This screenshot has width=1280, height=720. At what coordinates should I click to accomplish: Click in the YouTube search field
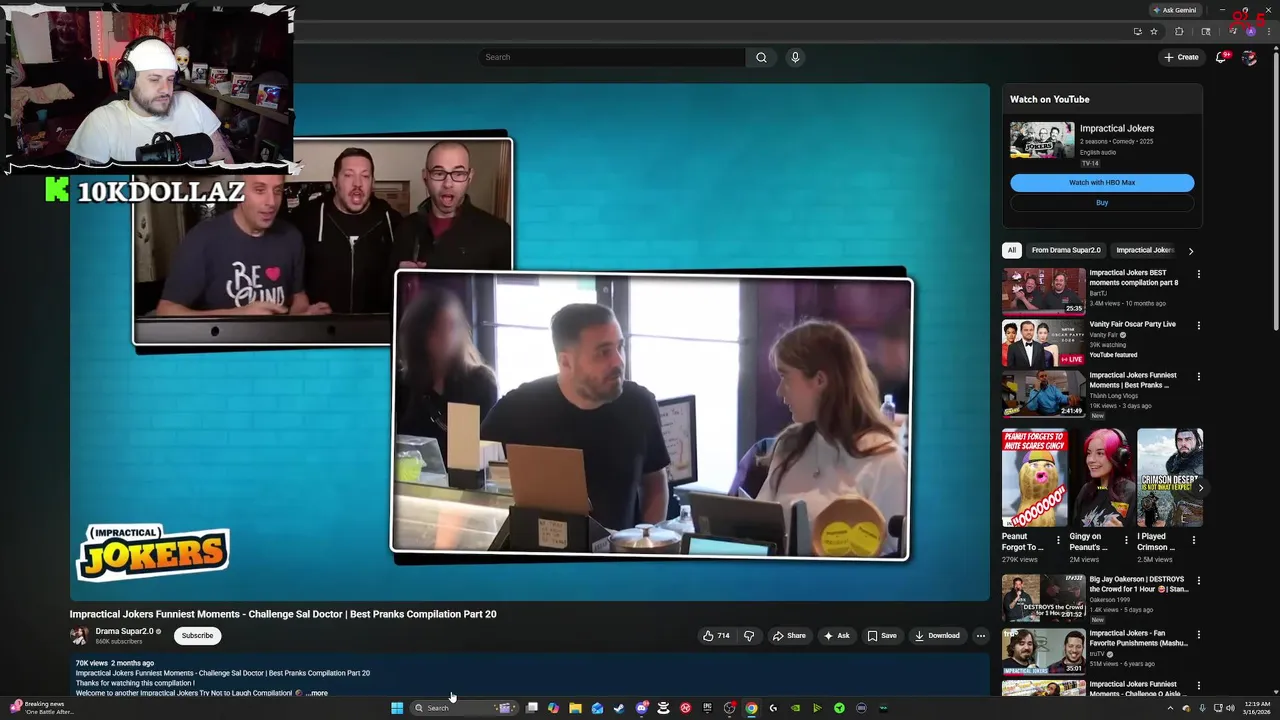coord(612,57)
